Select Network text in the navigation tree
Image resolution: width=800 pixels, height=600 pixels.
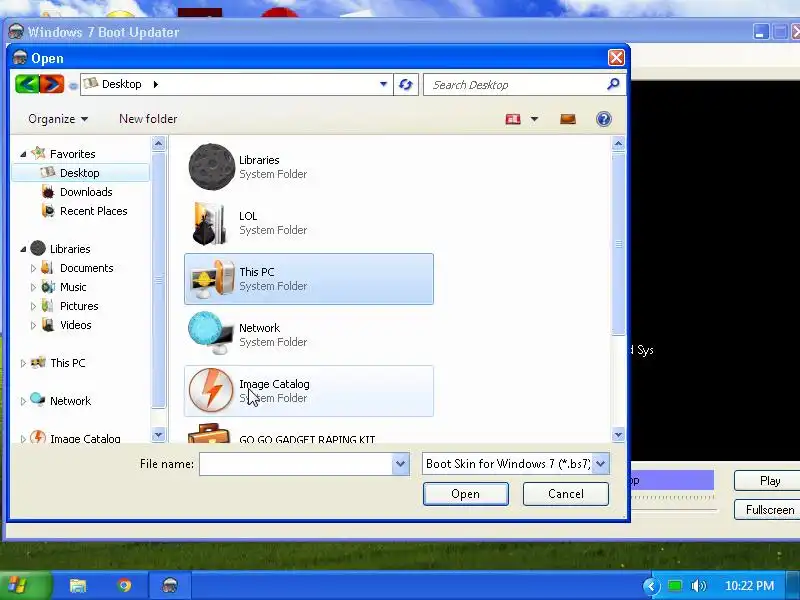pos(70,401)
